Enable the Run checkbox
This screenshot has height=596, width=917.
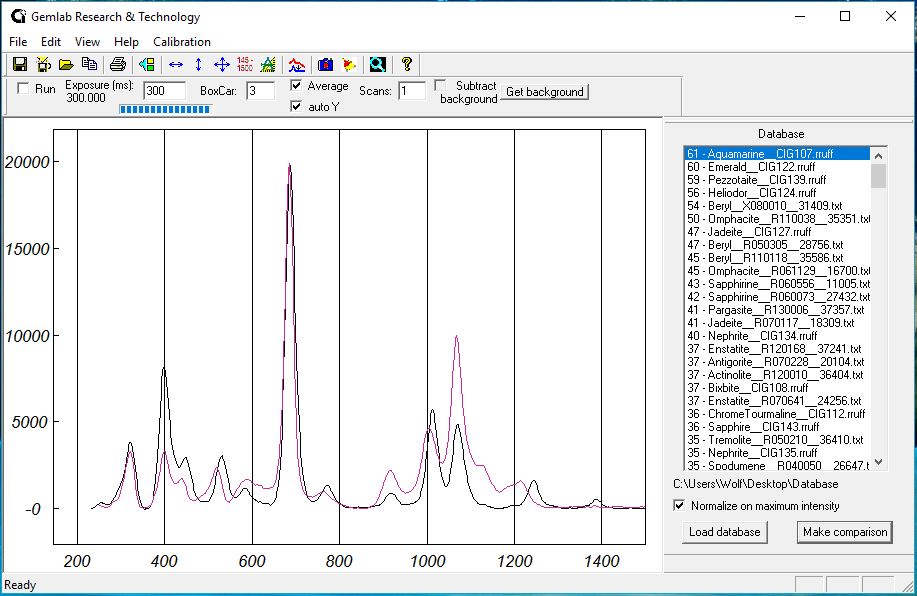point(23,88)
